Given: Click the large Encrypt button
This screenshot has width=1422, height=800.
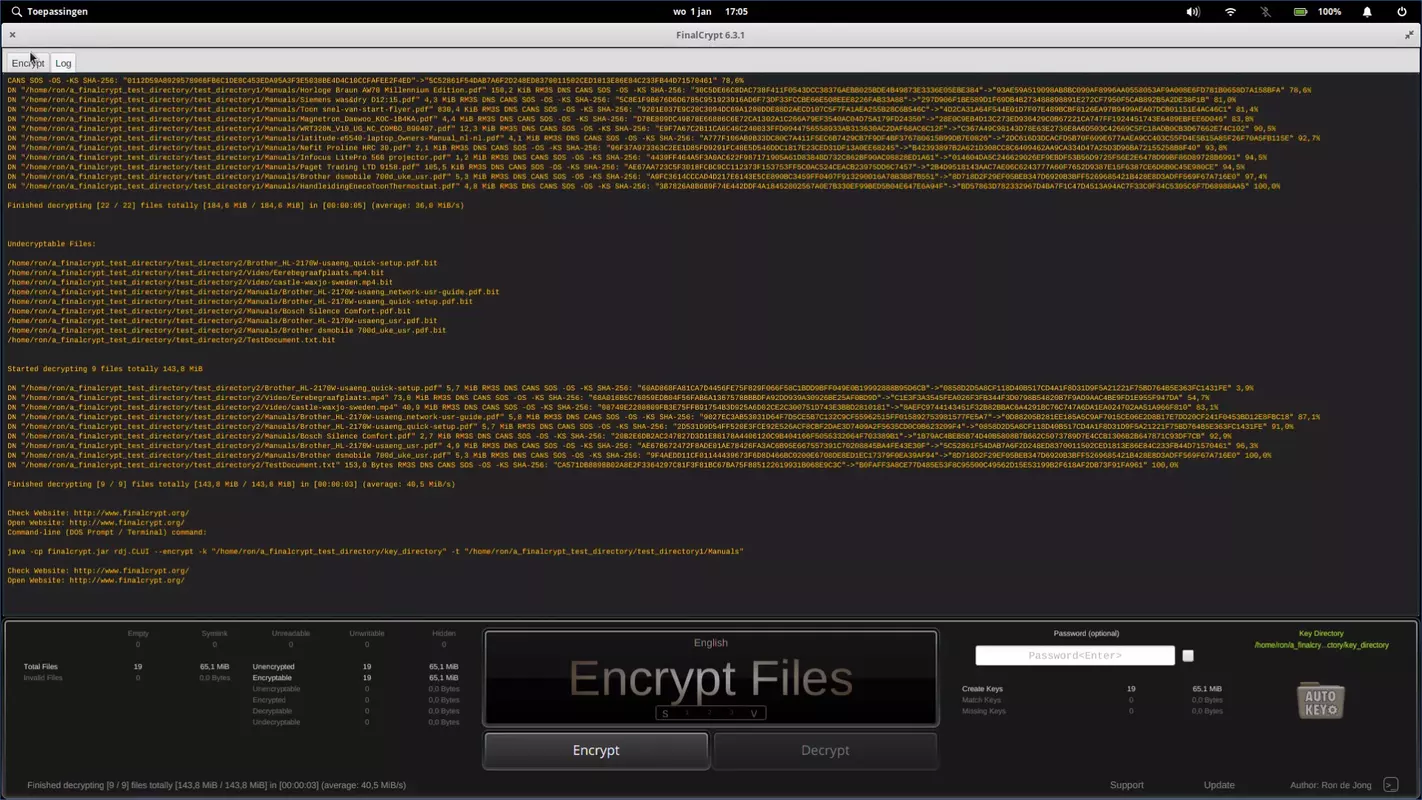Looking at the screenshot, I should pyautogui.click(x=596, y=750).
